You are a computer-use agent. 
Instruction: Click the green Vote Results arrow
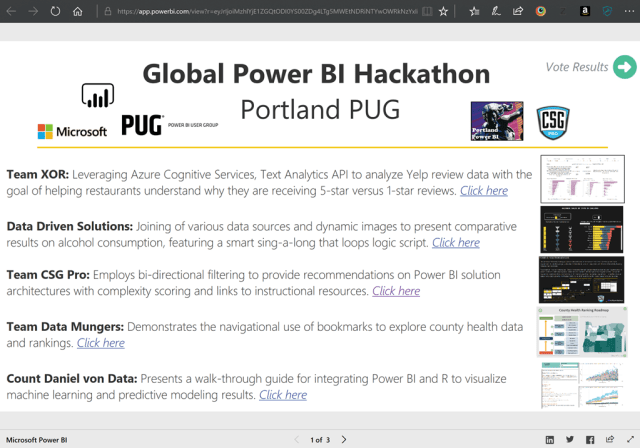click(x=624, y=67)
